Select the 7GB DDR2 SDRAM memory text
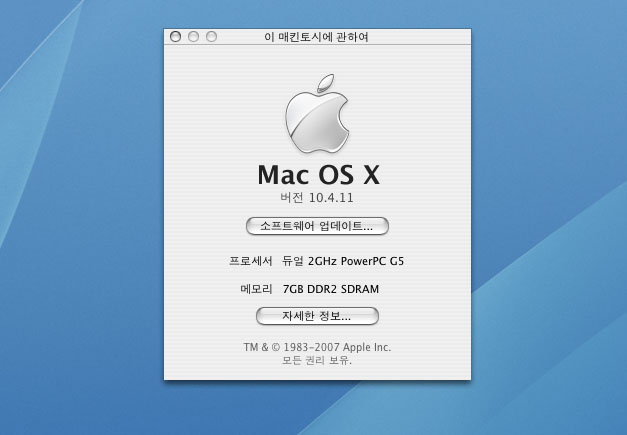Viewport: 627px width, 435px height. [x=331, y=290]
